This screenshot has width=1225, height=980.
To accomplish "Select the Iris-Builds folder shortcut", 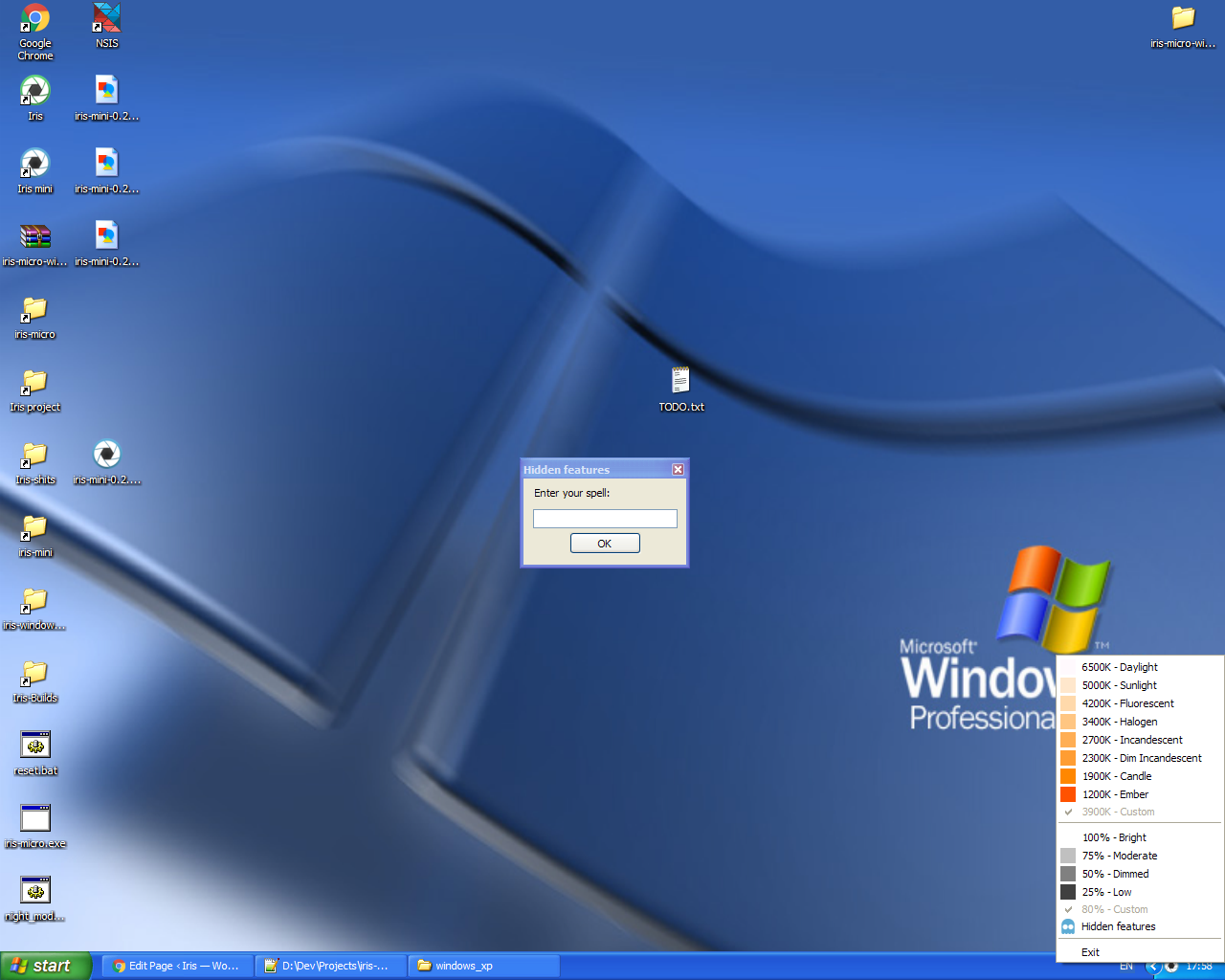I will tap(35, 680).
